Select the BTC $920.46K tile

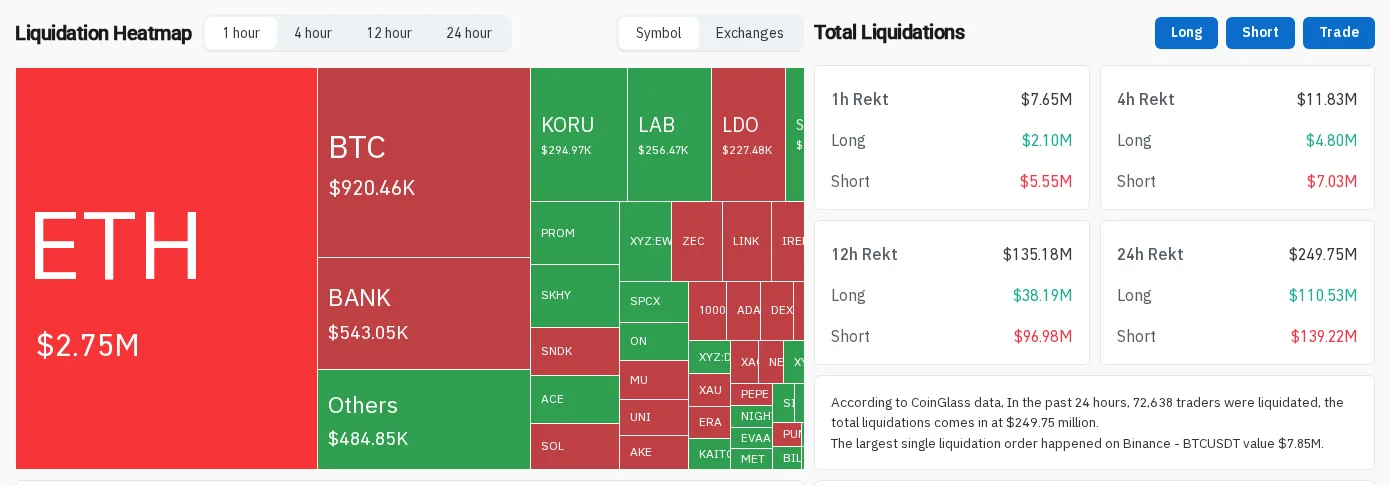coord(424,163)
